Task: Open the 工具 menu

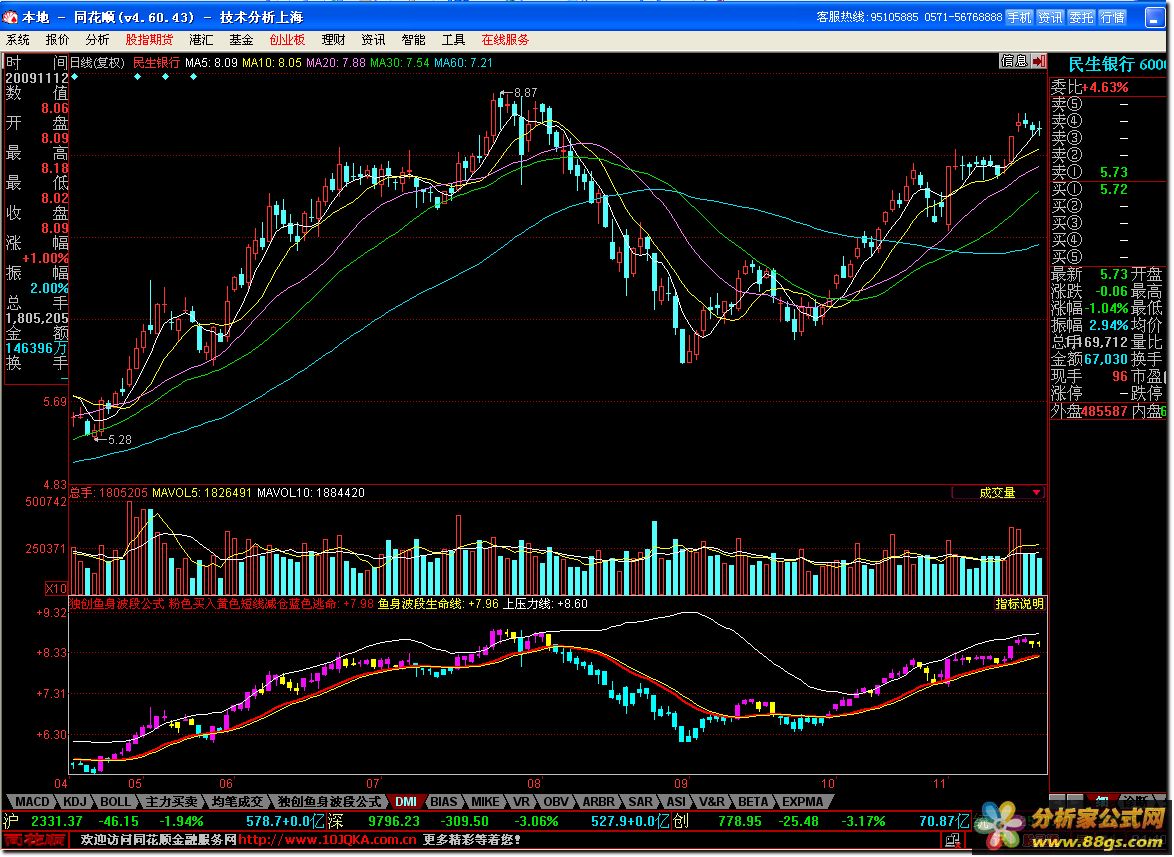Action: point(453,40)
